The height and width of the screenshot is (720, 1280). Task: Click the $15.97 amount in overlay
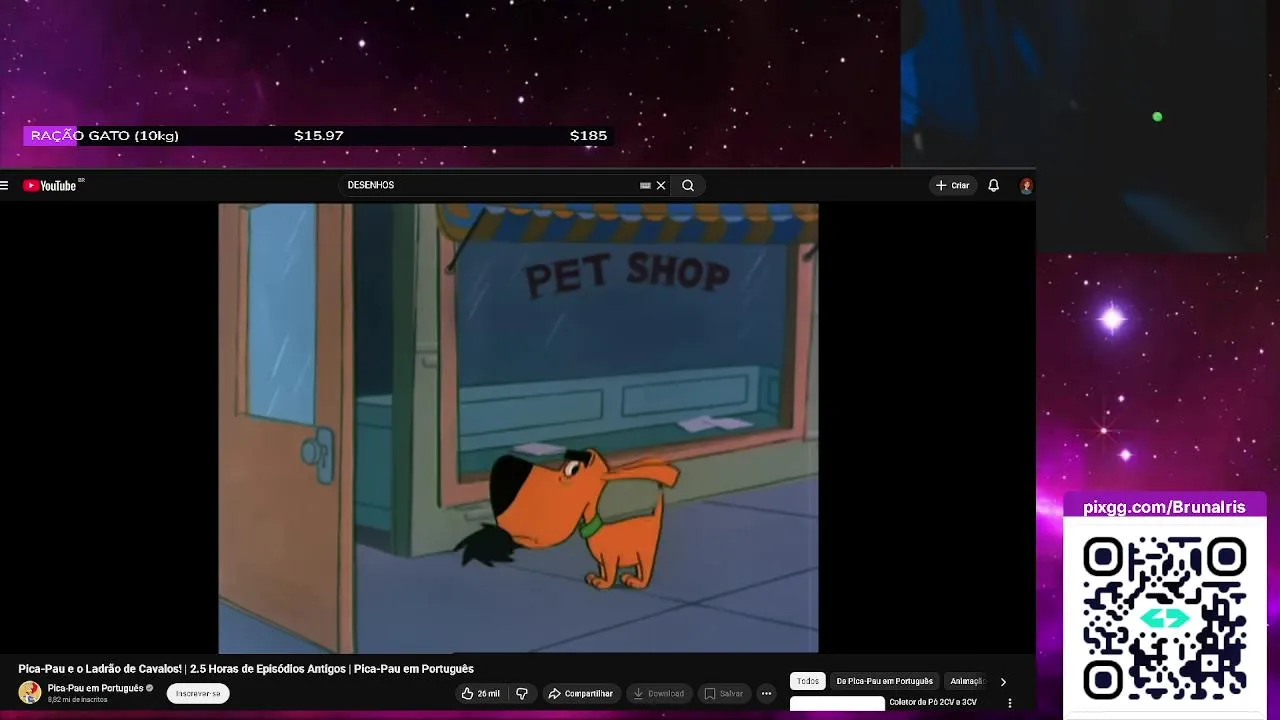pyautogui.click(x=319, y=135)
